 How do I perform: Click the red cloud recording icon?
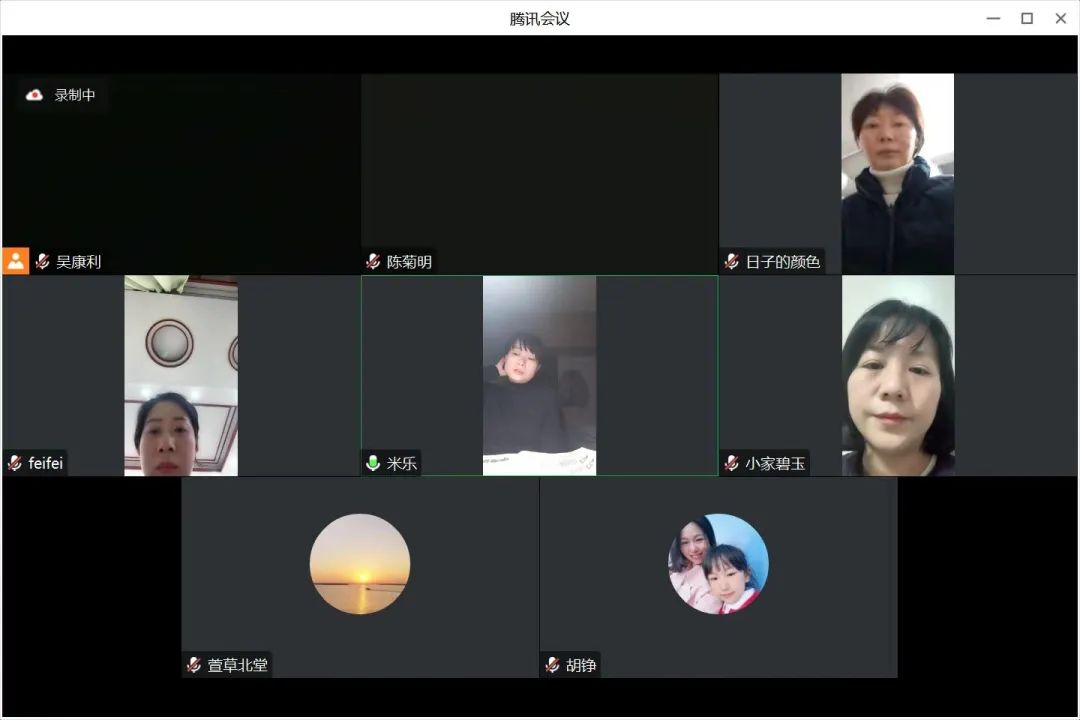(x=34, y=95)
